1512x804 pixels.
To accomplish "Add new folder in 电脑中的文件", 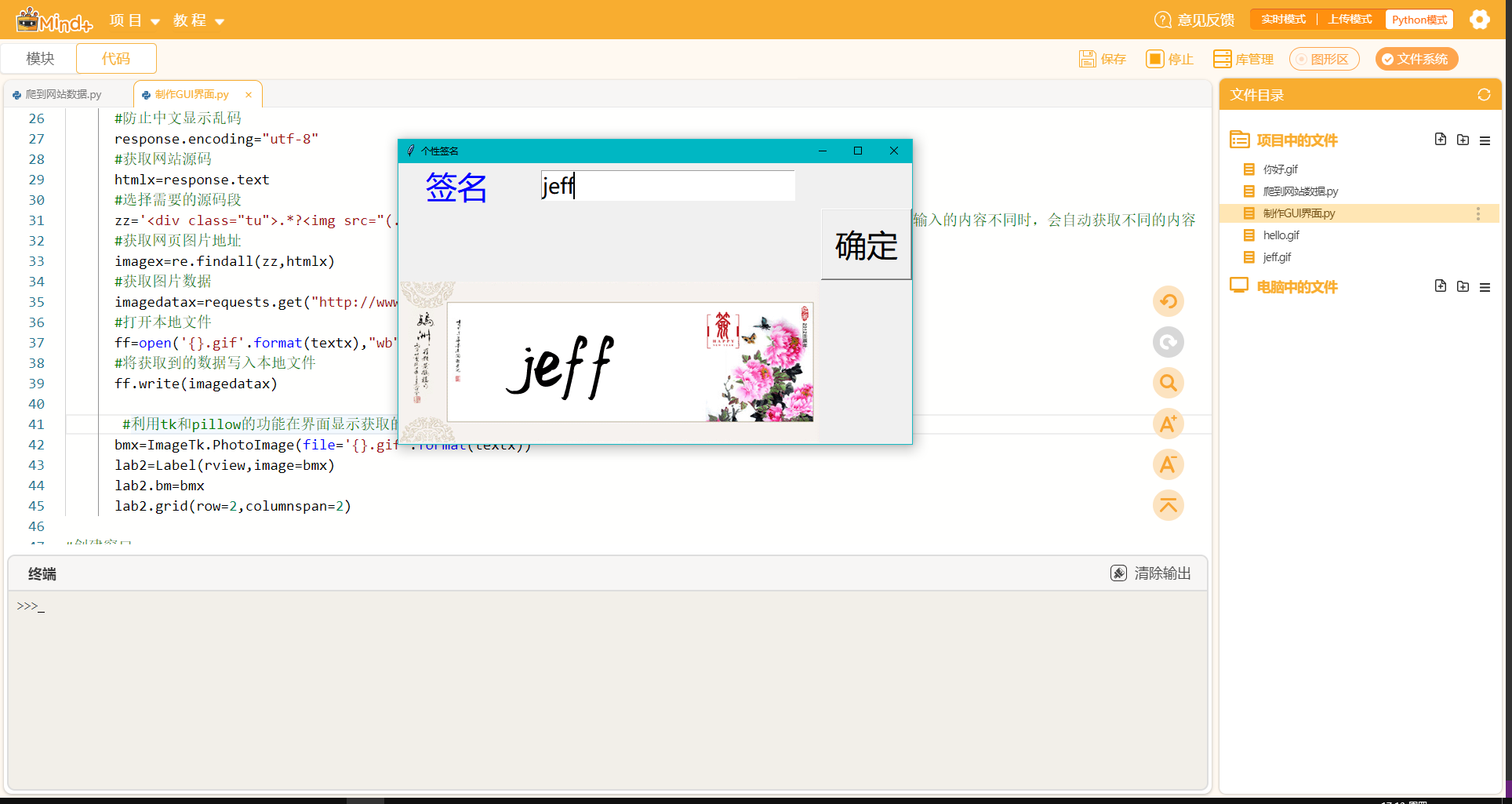I will [1463, 286].
